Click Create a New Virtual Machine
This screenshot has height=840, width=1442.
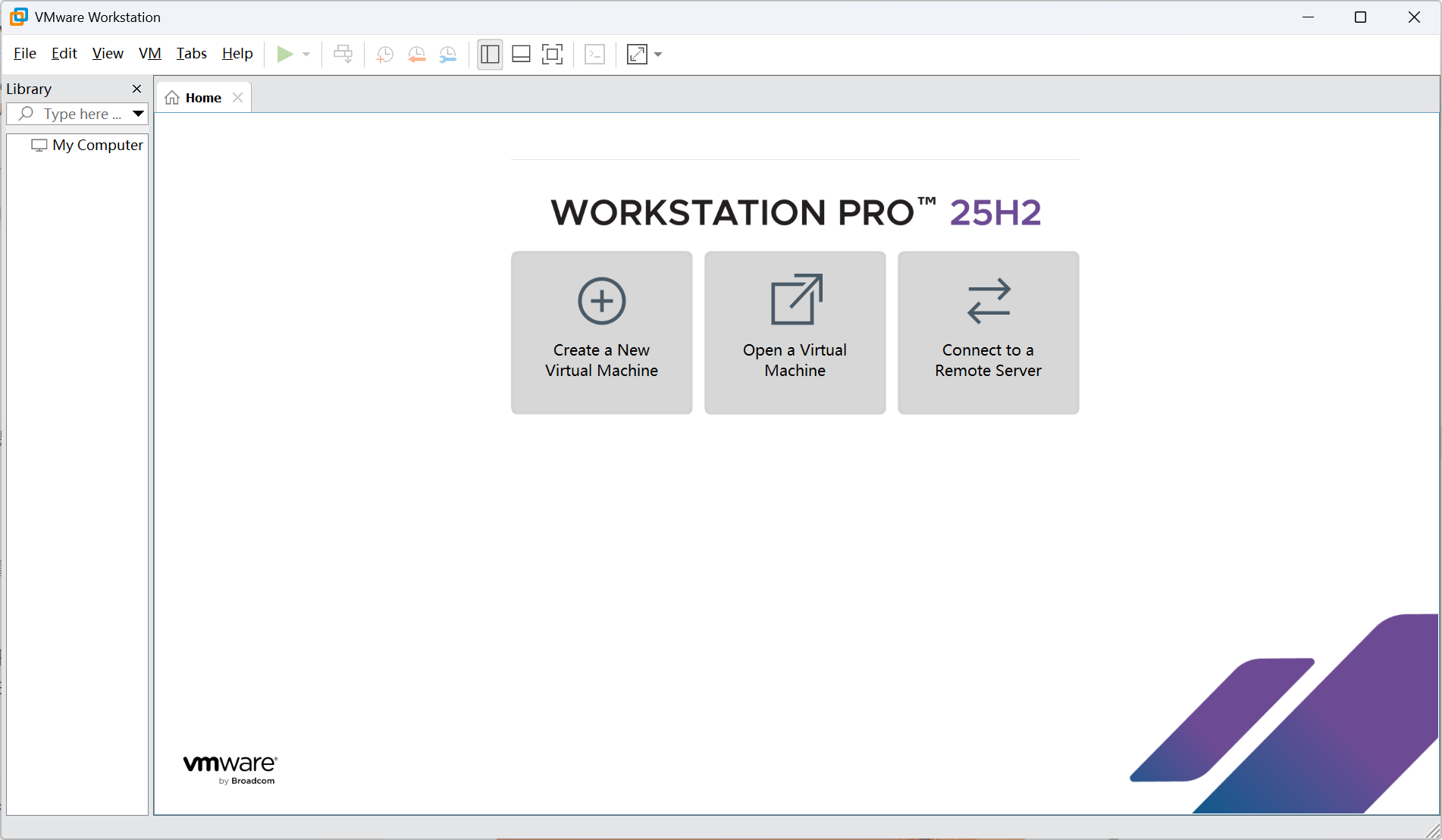click(602, 332)
